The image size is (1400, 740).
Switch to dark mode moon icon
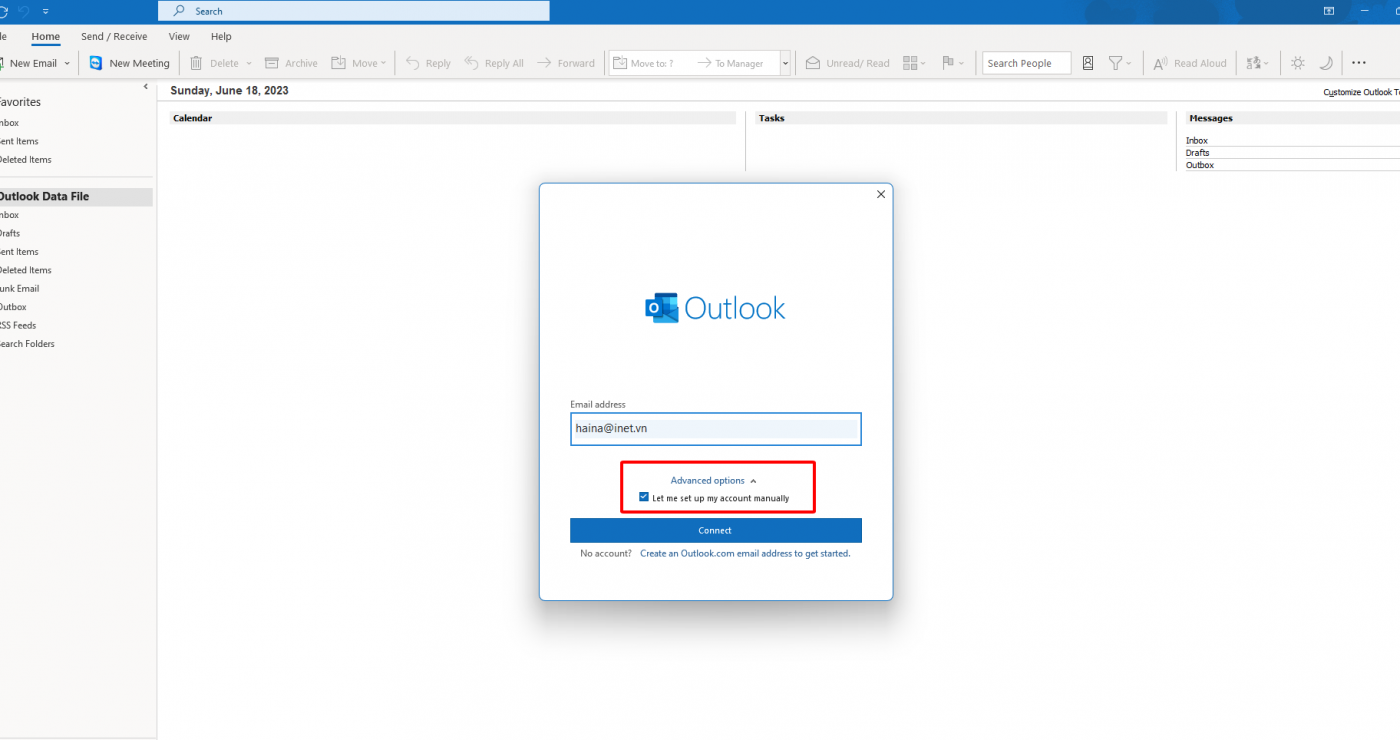point(1326,63)
